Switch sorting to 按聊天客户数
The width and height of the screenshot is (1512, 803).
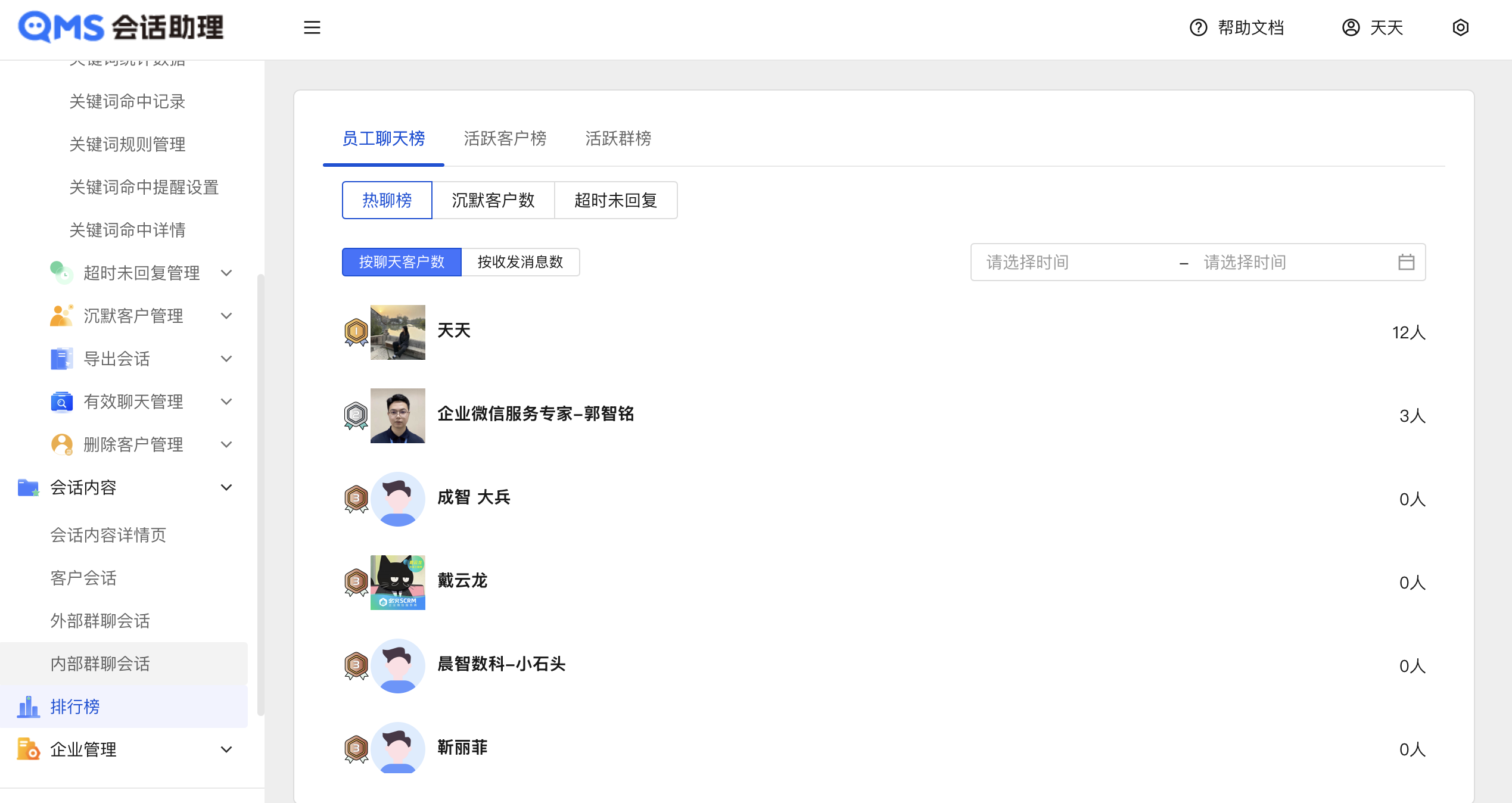402,262
